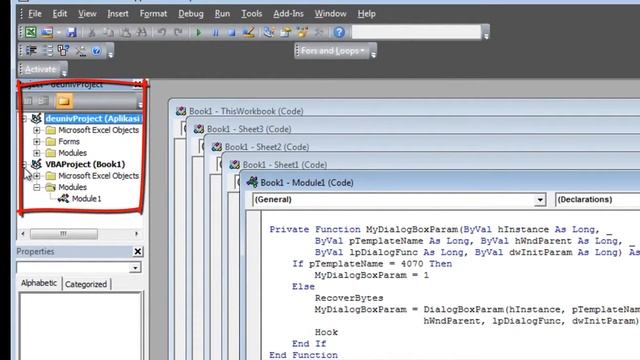
Task: Switch to the Categorized tab
Action: click(86, 284)
